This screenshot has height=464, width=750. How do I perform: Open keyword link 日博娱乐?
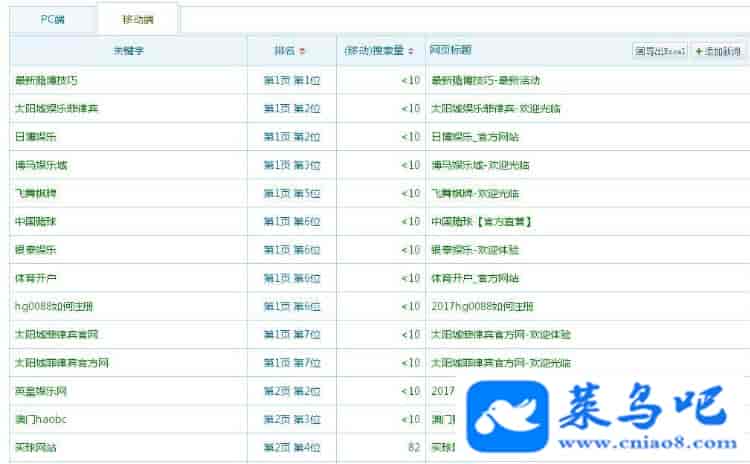35,136
